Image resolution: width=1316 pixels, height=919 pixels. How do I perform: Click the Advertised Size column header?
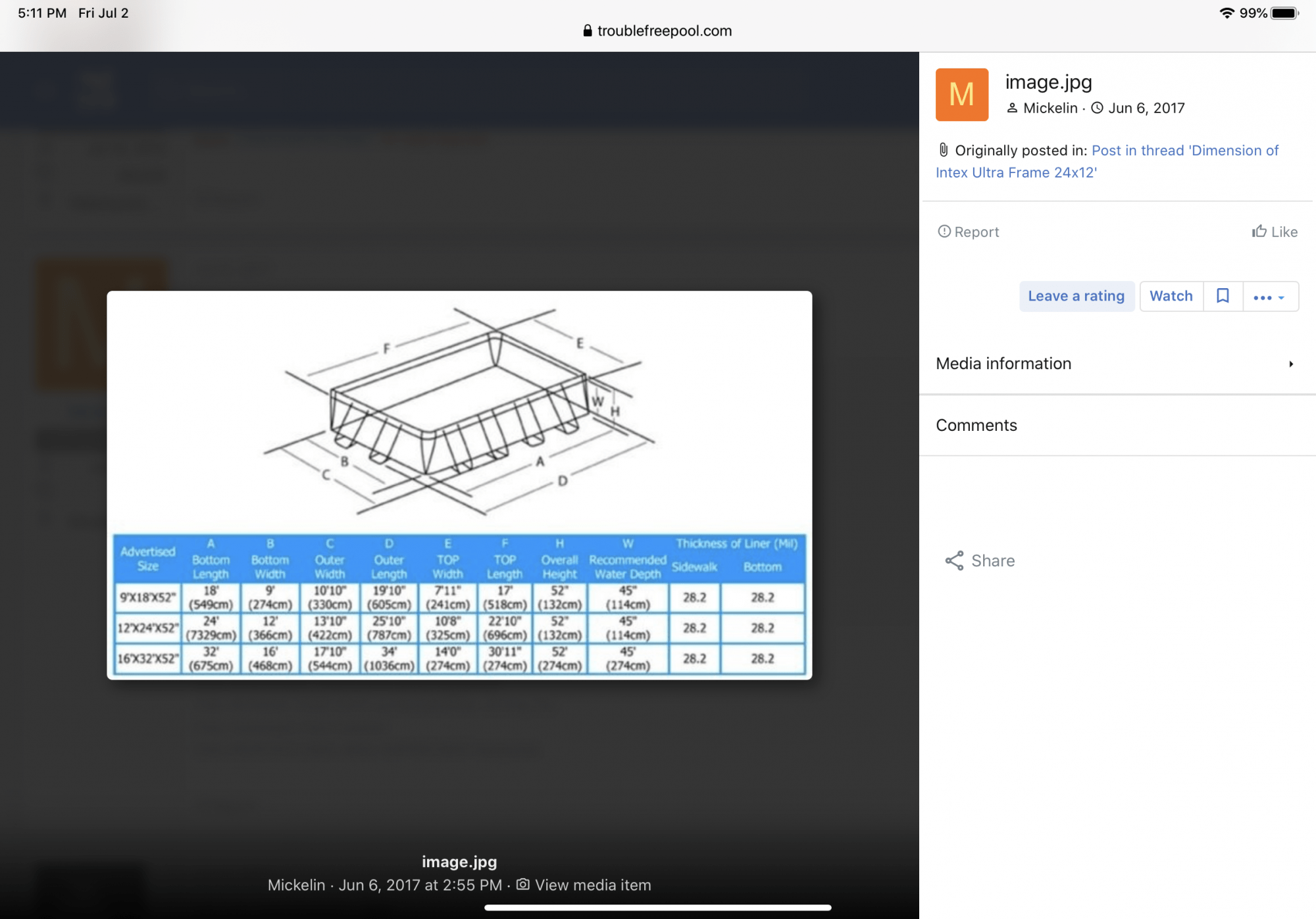(x=147, y=559)
